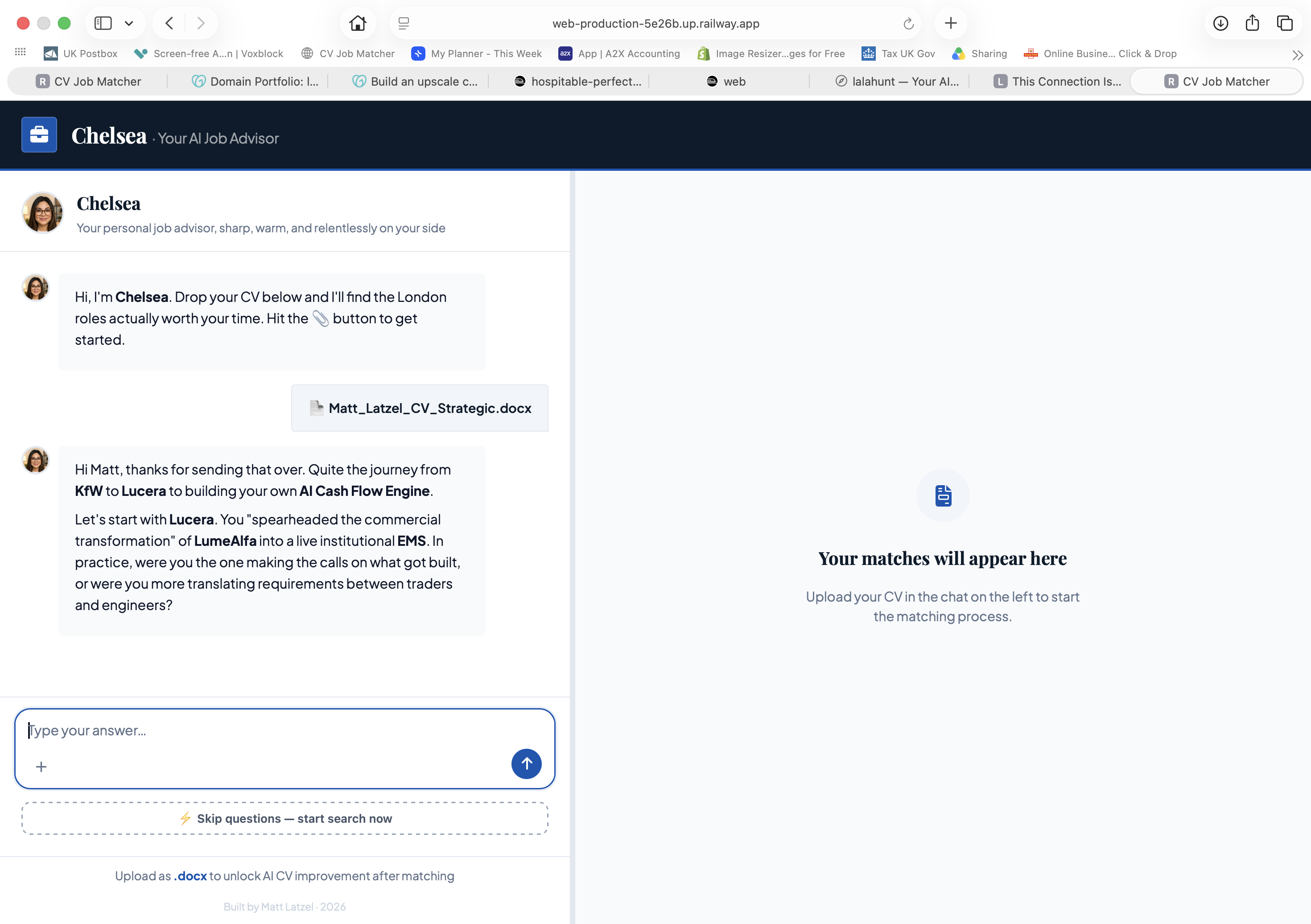Click the browser home icon
The image size is (1311, 924).
coord(358,24)
